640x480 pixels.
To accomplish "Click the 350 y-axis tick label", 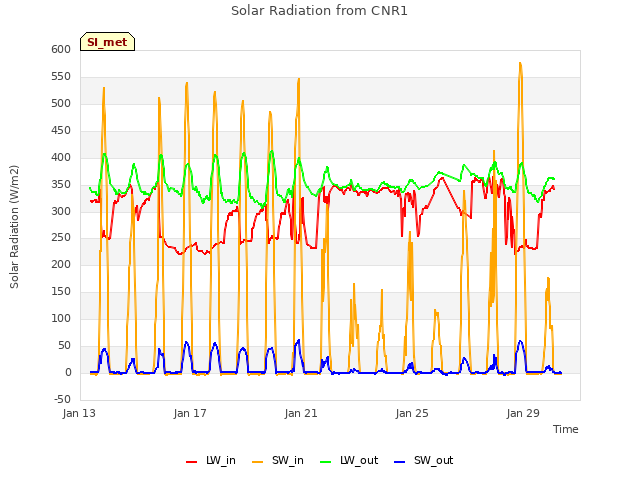I will [61, 184].
